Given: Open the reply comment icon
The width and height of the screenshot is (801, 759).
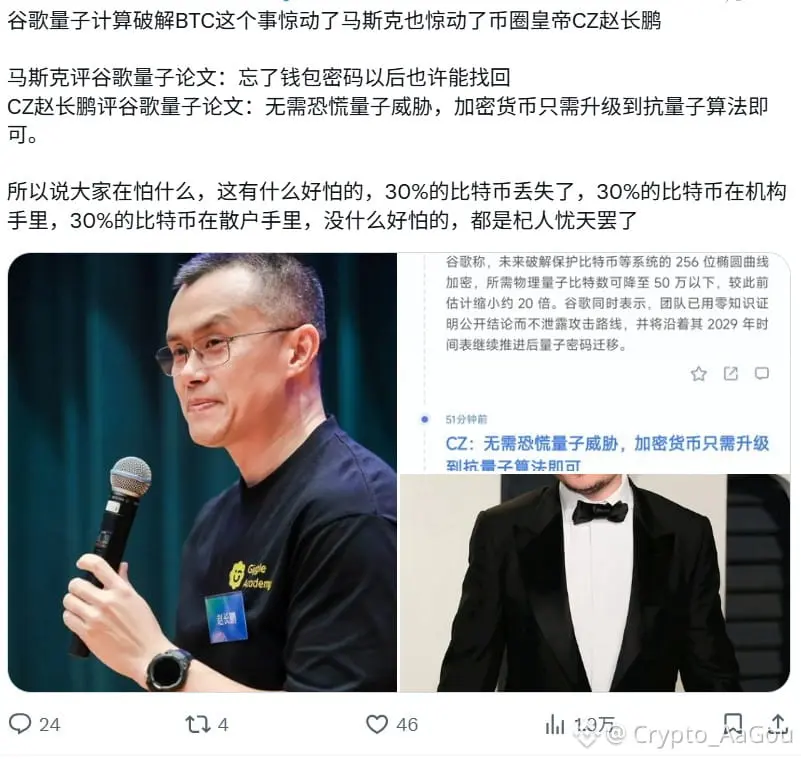Looking at the screenshot, I should coord(20,724).
